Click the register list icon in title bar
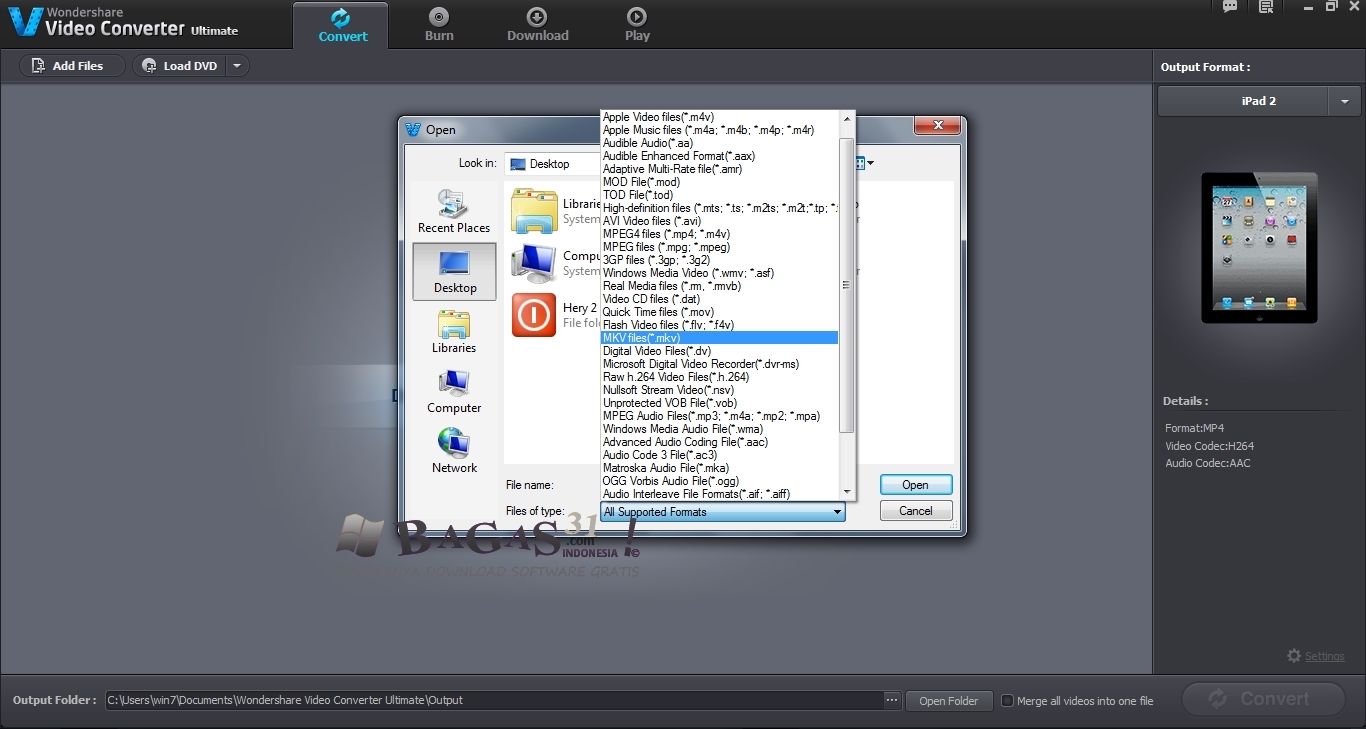 [x=1266, y=7]
